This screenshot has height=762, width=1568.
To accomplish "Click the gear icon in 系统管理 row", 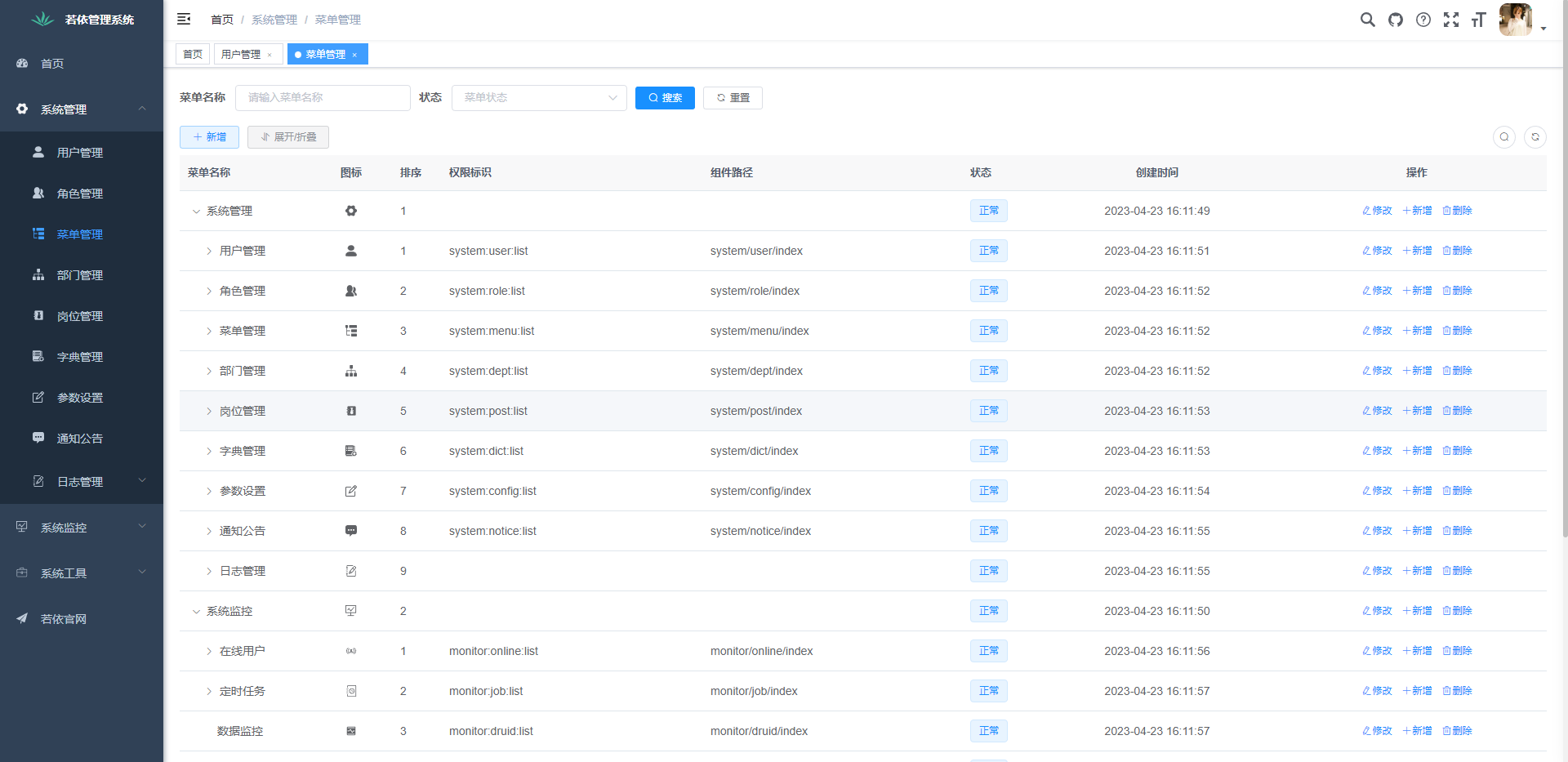I will [x=351, y=211].
